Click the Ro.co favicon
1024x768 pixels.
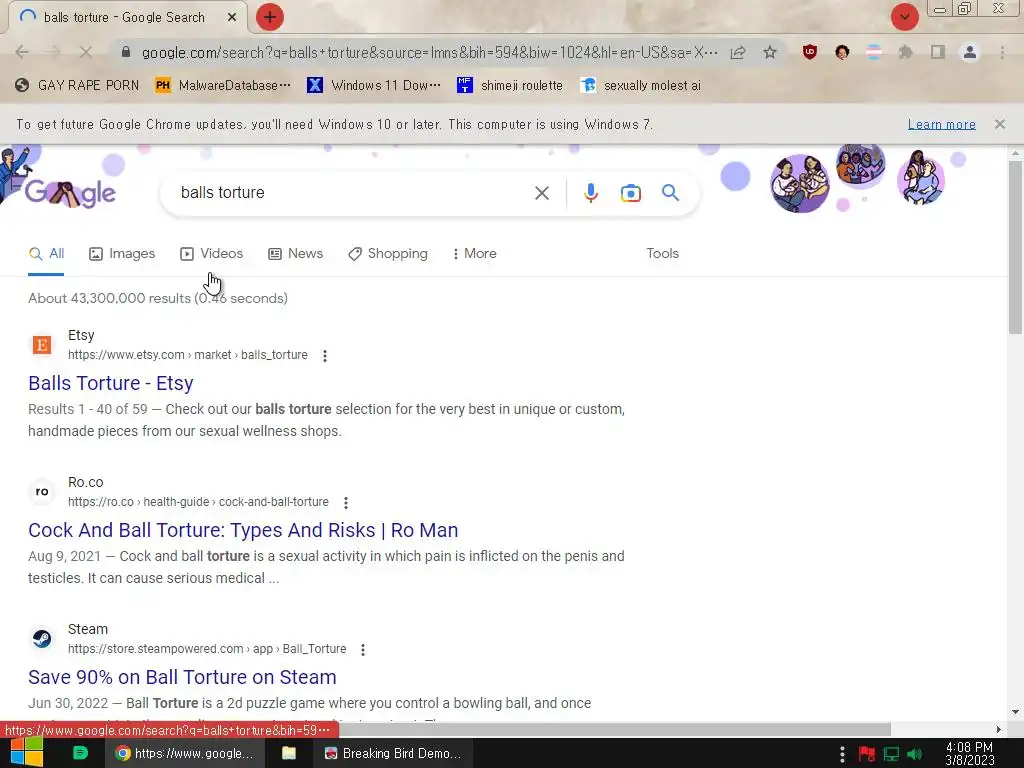pos(42,491)
